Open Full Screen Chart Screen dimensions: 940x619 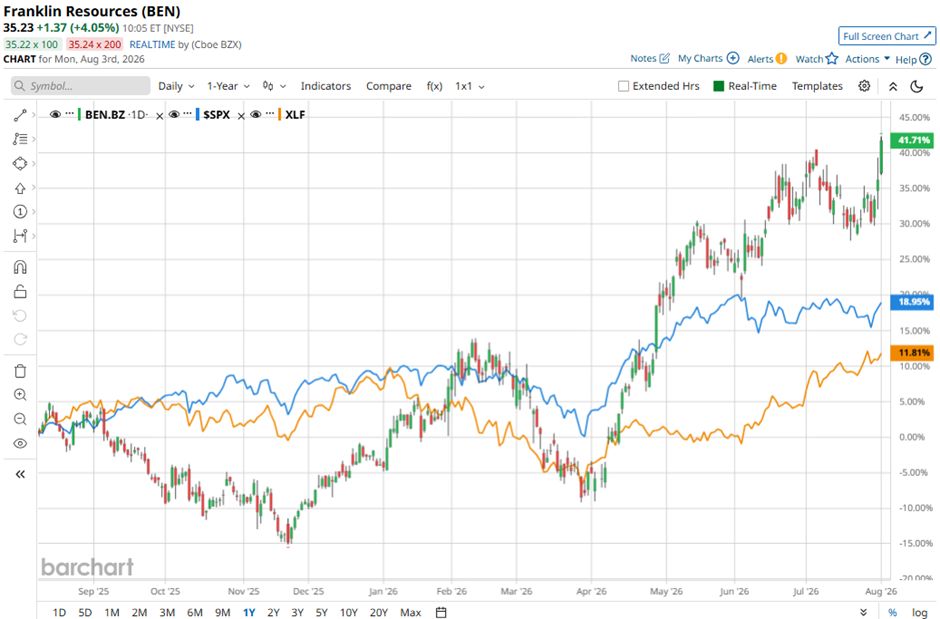coord(887,36)
